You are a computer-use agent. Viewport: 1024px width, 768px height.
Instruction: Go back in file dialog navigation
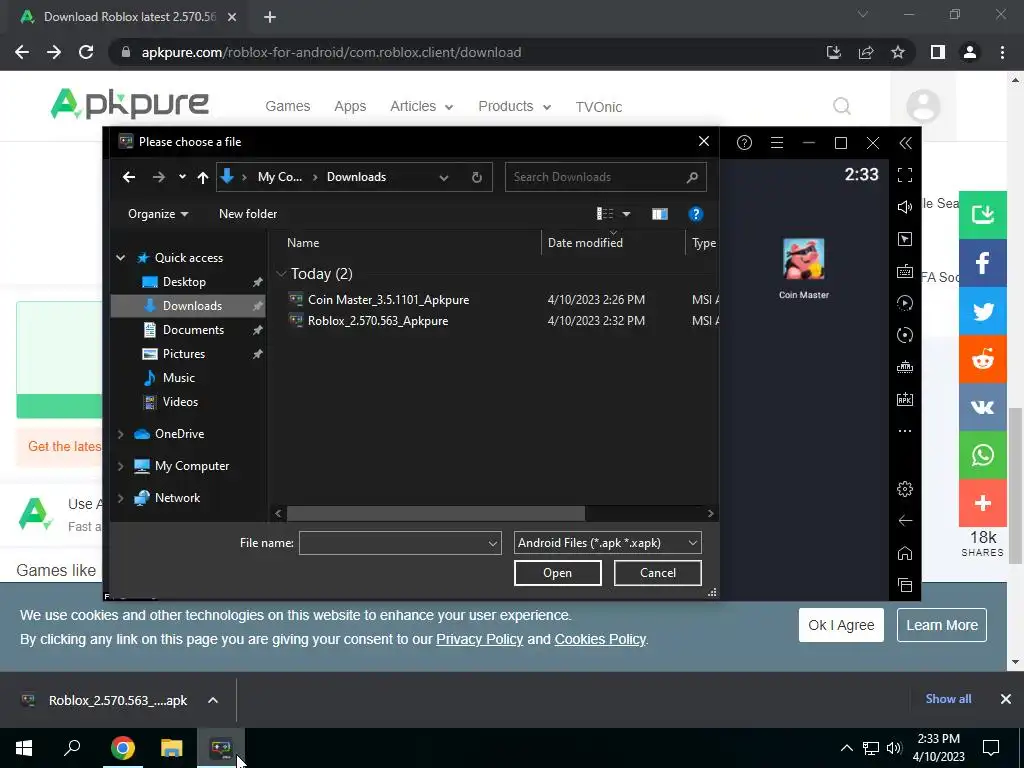(129, 177)
